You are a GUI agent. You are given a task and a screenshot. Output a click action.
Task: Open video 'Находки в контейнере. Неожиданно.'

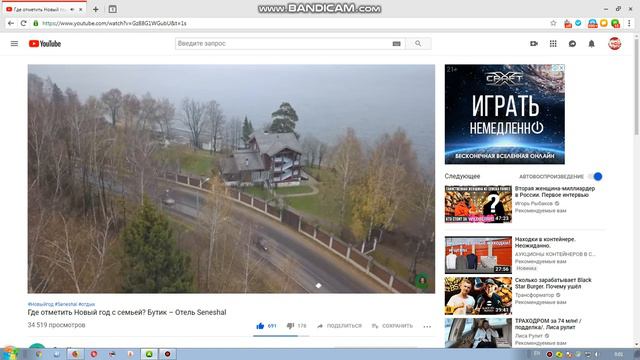pyautogui.click(x=545, y=242)
